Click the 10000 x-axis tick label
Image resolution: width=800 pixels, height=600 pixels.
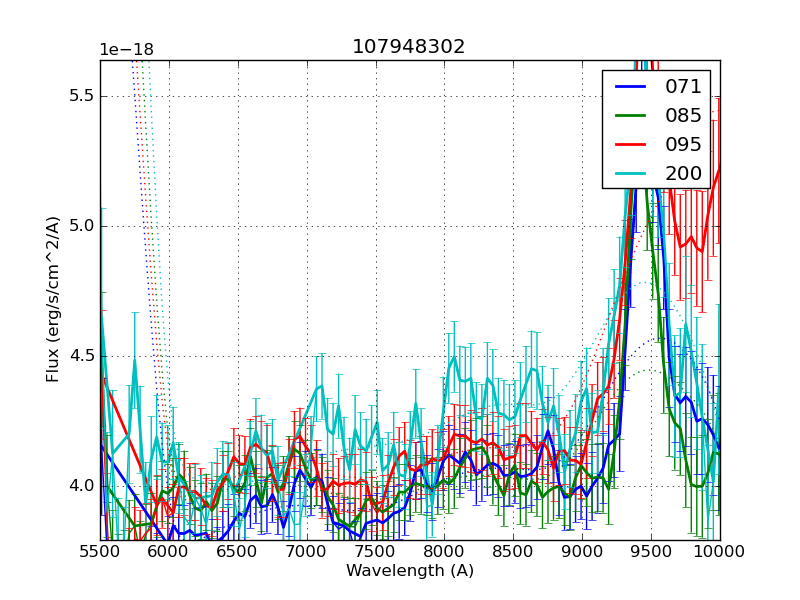pos(720,551)
